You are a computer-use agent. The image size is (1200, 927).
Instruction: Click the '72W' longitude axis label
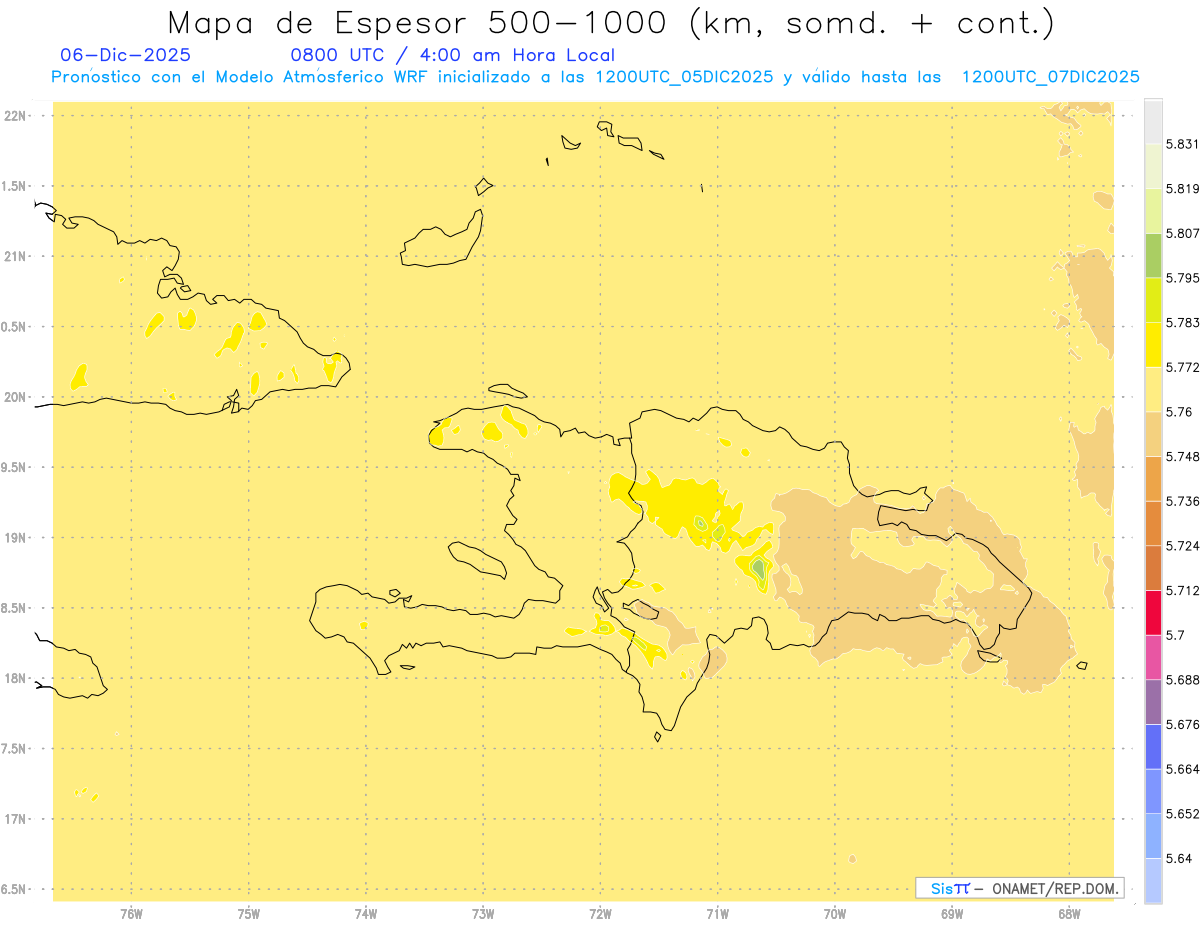[601, 913]
